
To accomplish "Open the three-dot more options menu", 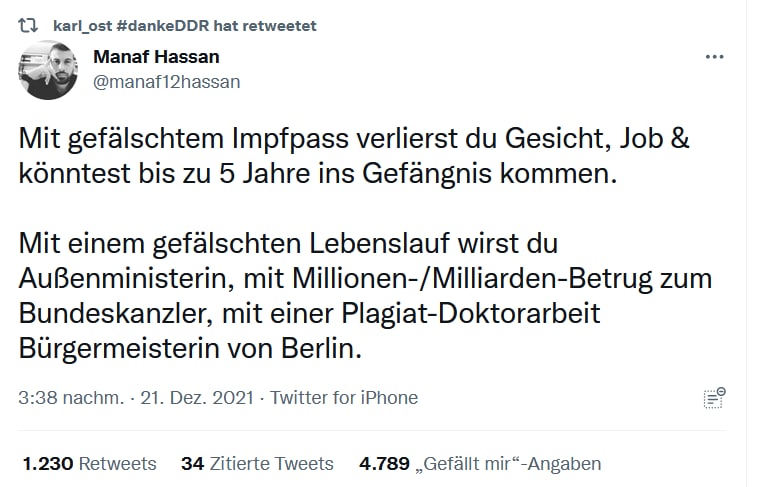I will (714, 57).
